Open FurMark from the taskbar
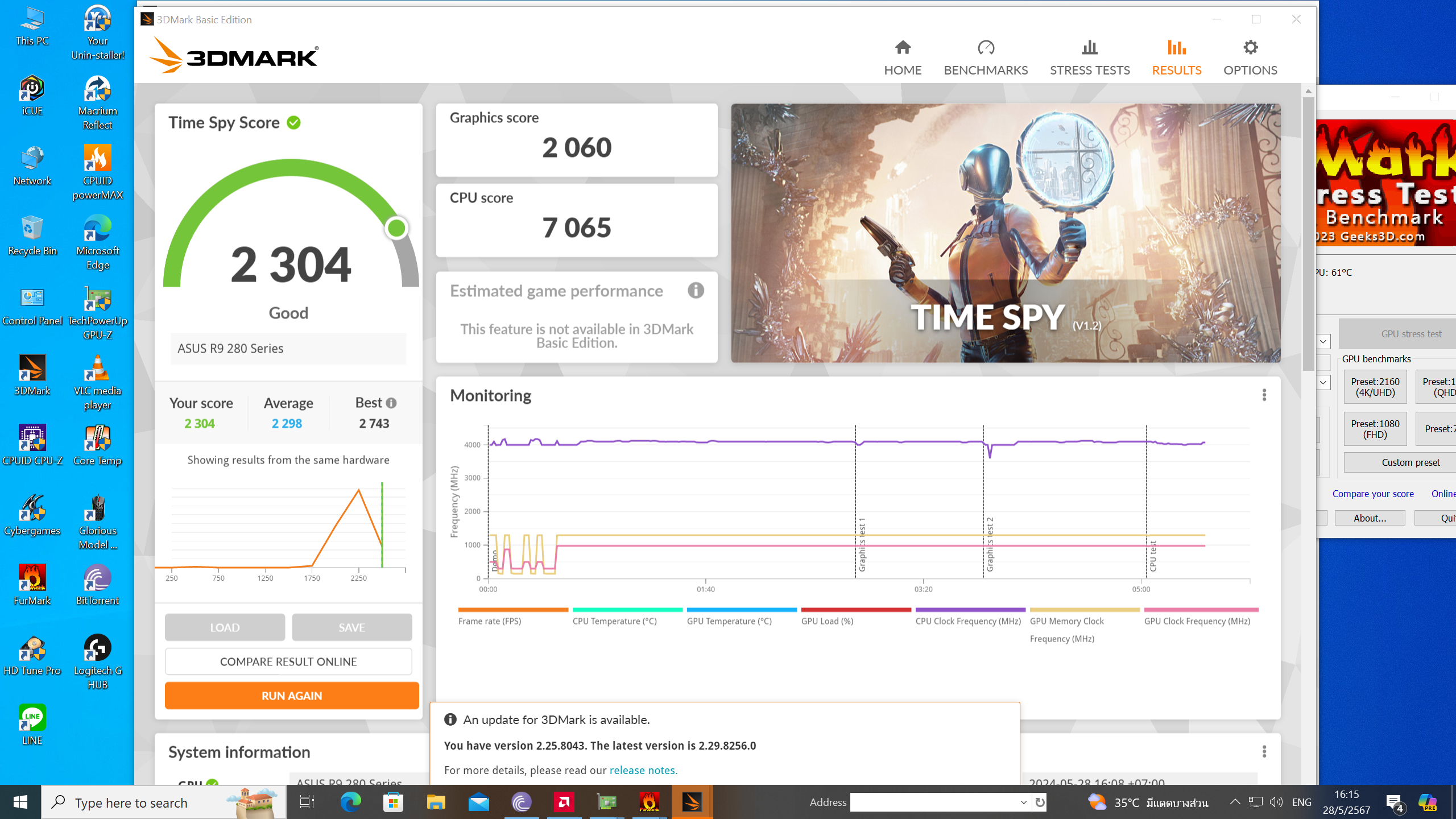The width and height of the screenshot is (1456, 819). coord(649,803)
